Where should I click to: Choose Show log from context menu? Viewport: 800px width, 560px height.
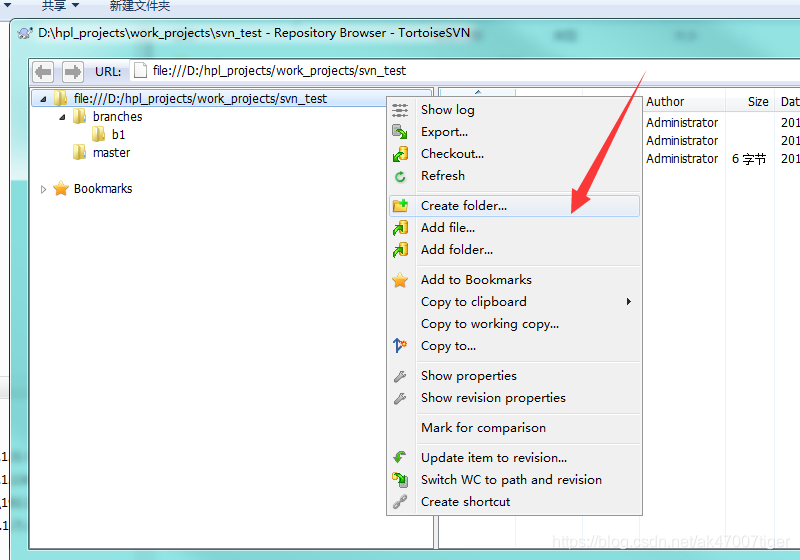[514, 110]
